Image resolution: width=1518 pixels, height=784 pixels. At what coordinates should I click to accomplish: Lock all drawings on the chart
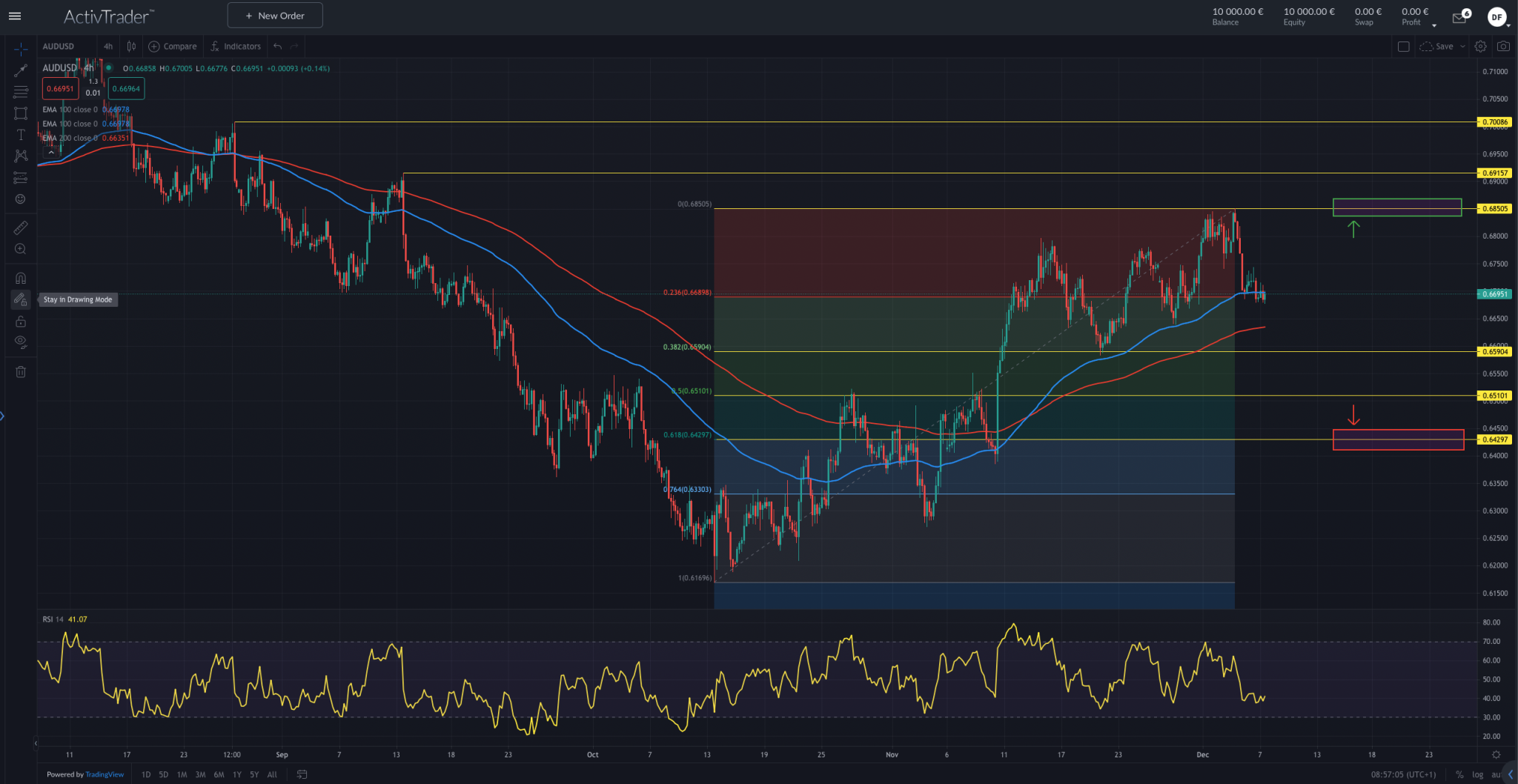point(20,321)
